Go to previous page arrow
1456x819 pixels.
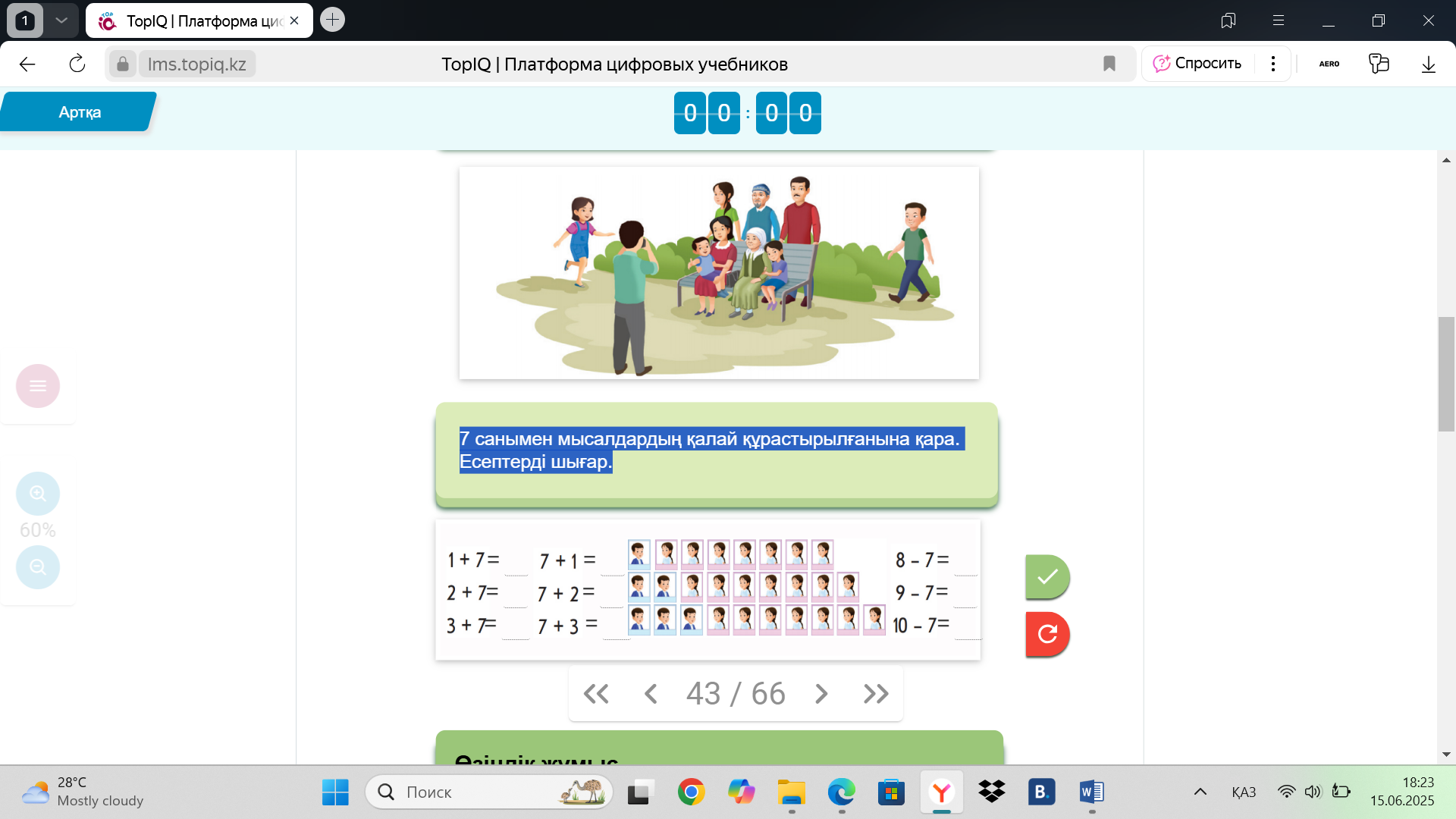651,694
